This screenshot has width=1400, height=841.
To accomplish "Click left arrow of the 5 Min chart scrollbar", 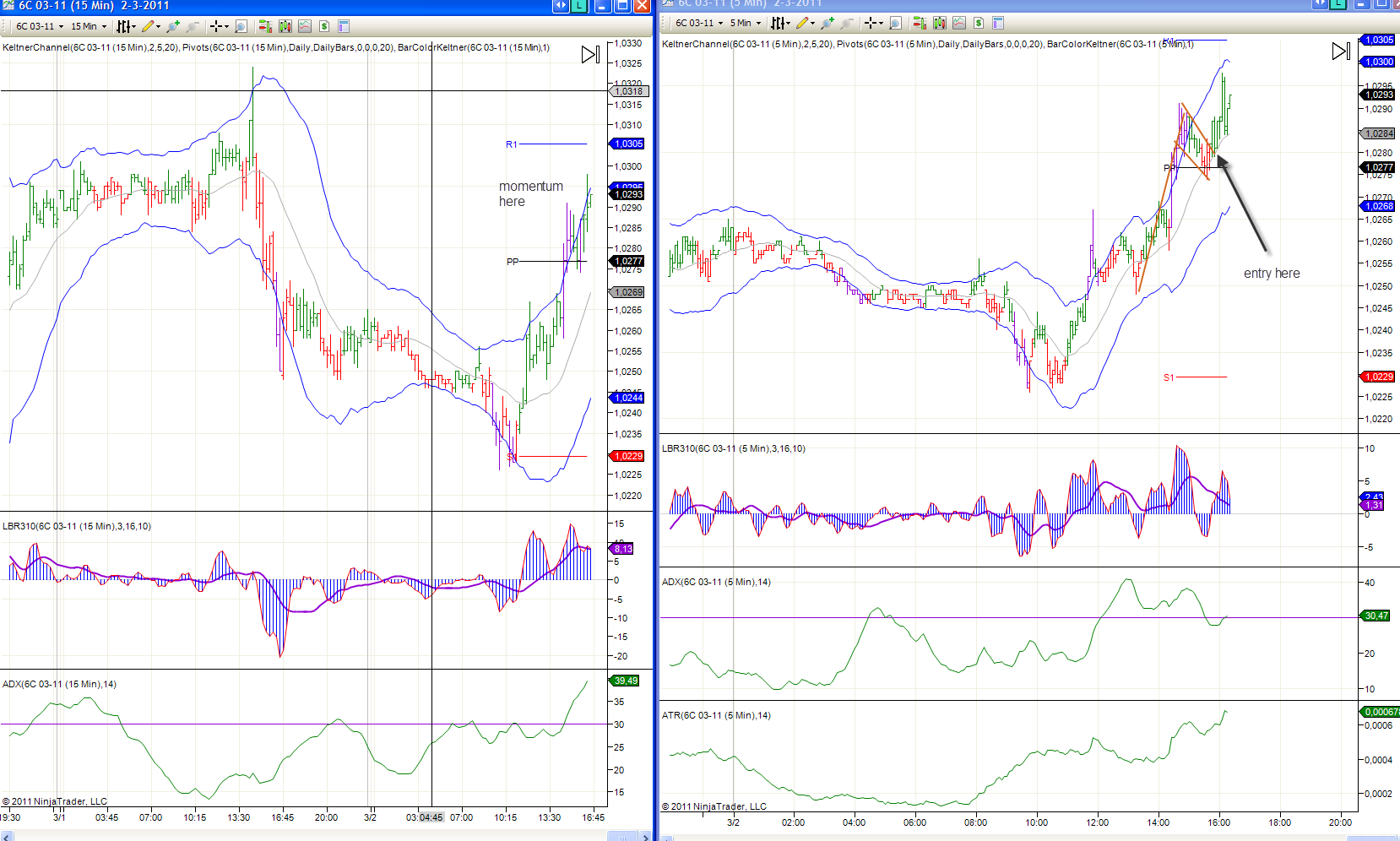I will point(666,837).
